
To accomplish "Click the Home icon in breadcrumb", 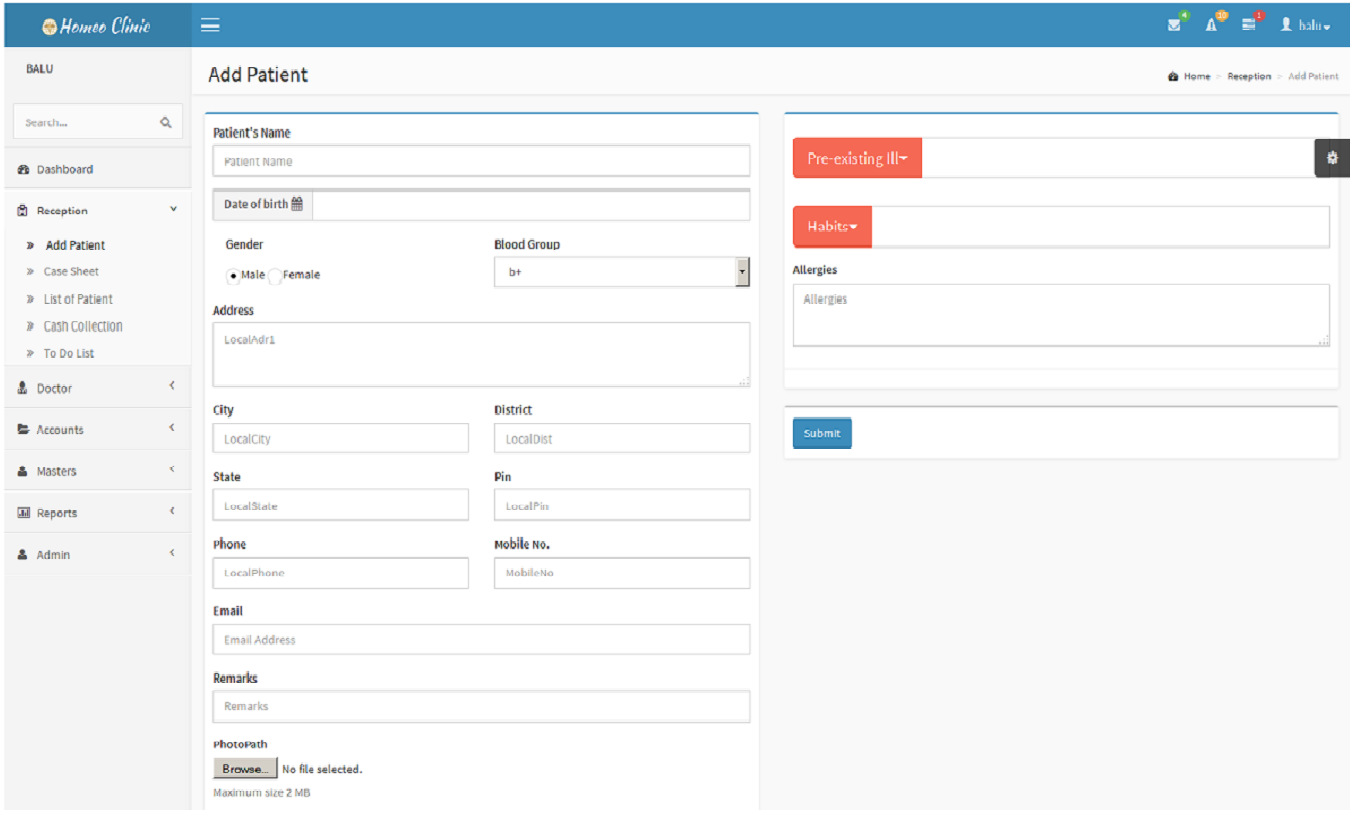I will pyautogui.click(x=1173, y=77).
